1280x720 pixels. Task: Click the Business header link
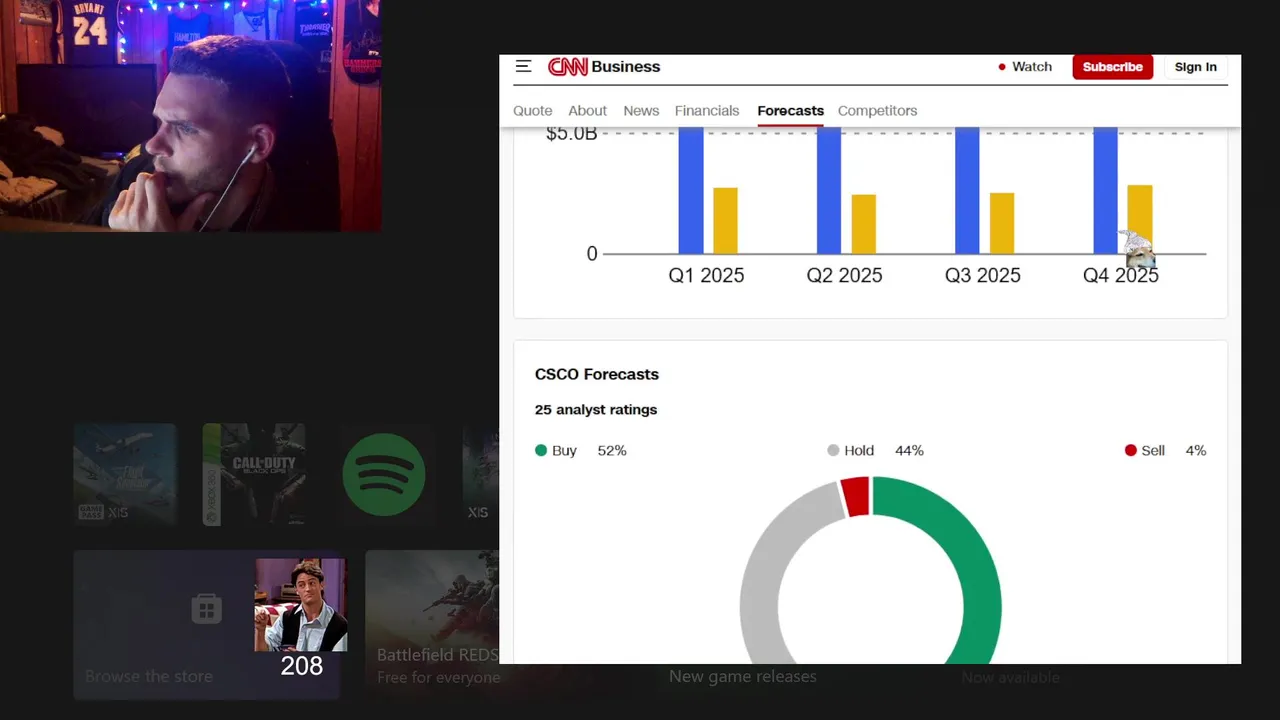[626, 67]
